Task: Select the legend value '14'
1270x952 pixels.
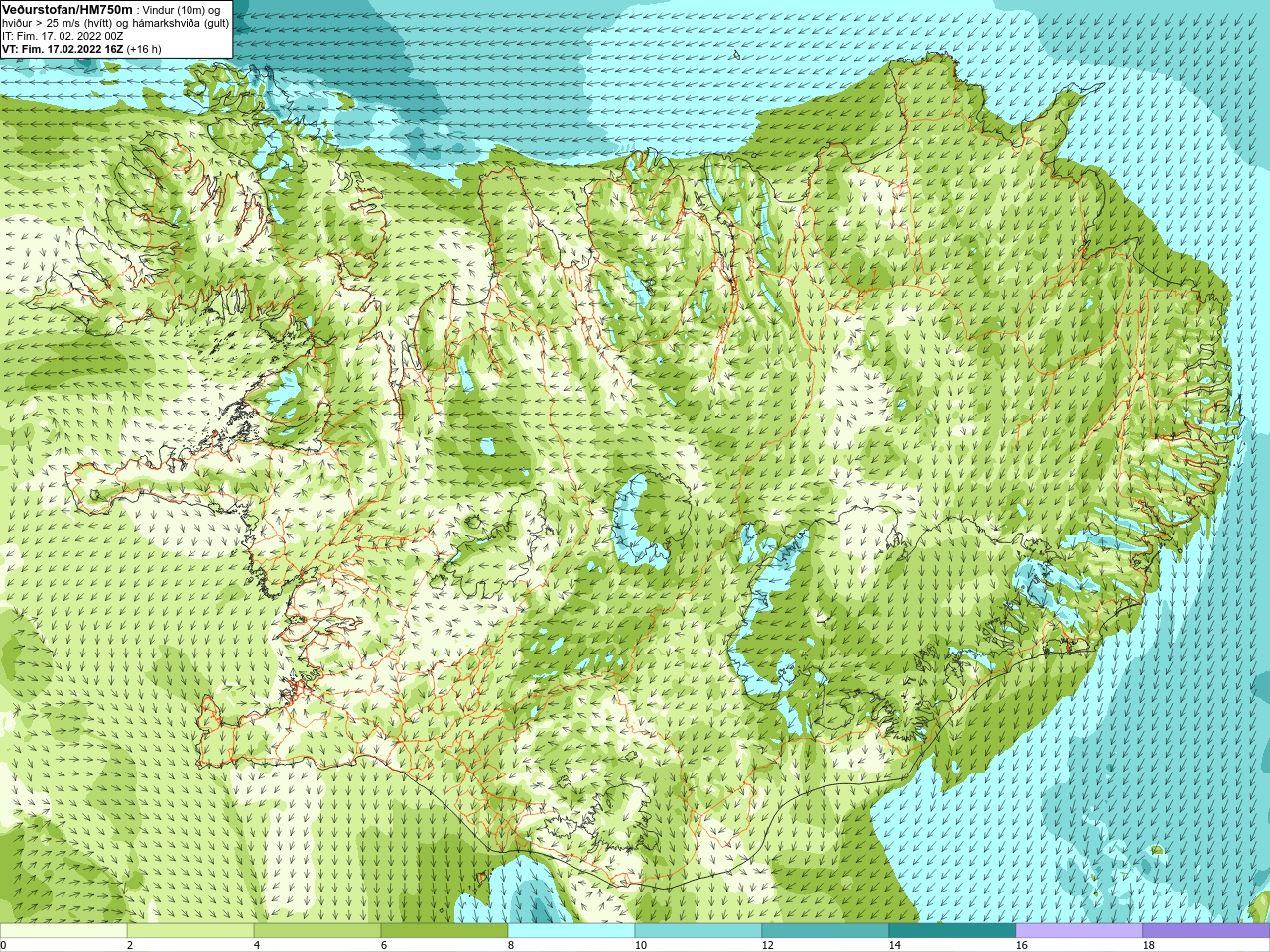Action: click(895, 945)
